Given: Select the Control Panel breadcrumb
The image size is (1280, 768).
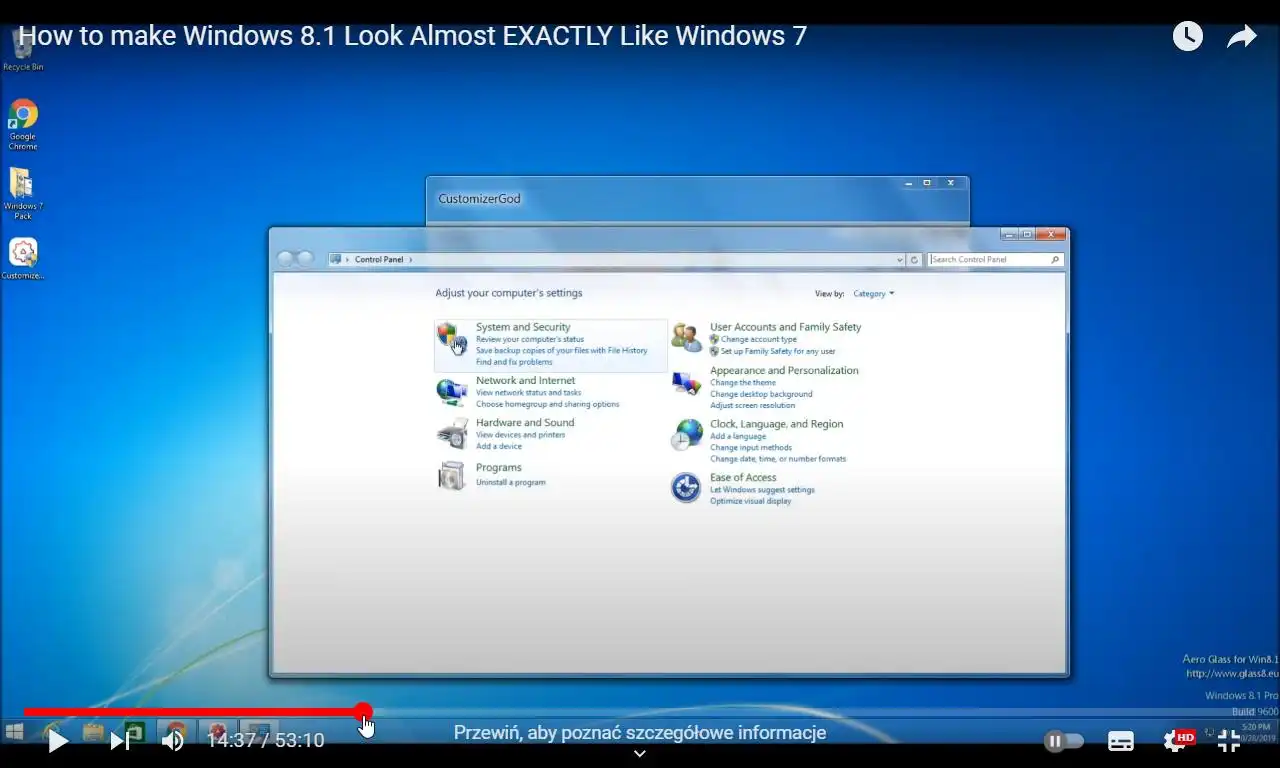Looking at the screenshot, I should point(379,260).
